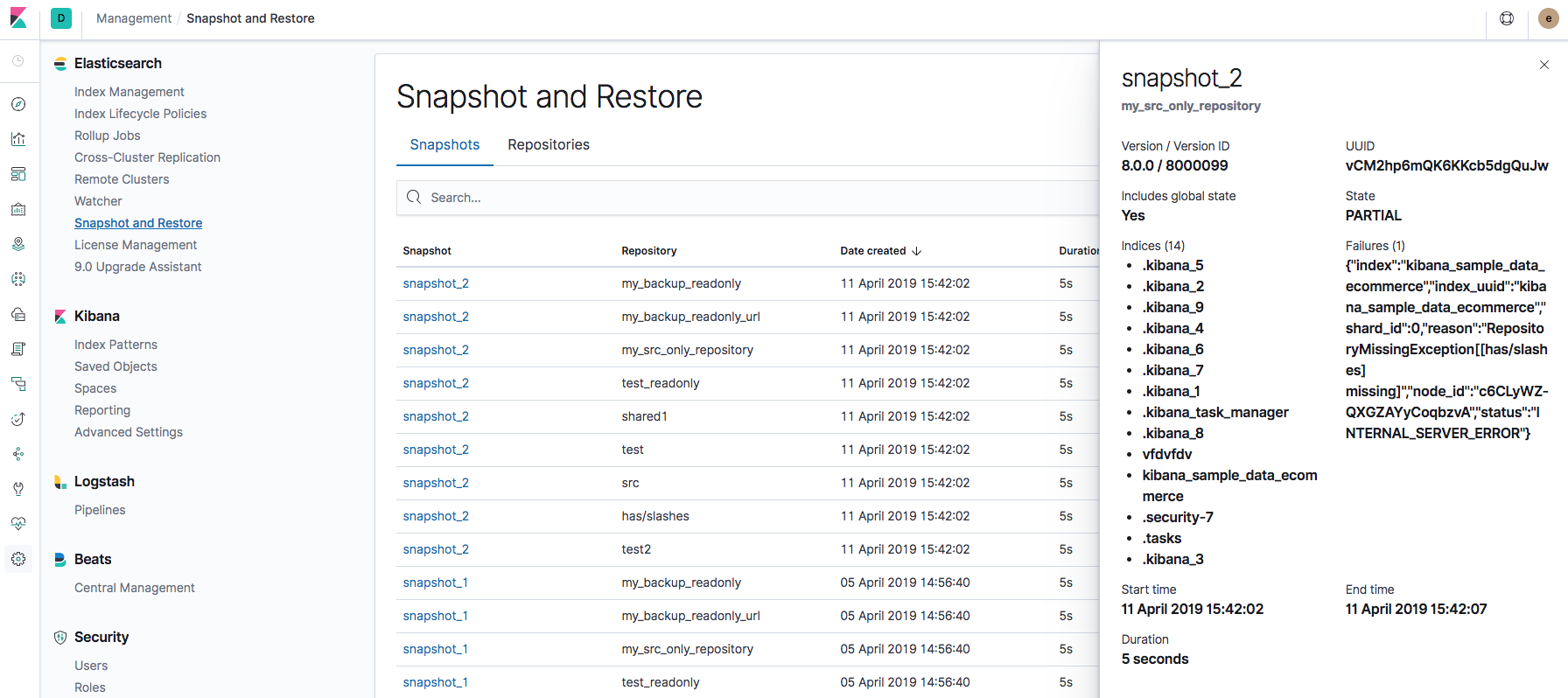1568x698 pixels.
Task: Click the Kibana logo in the top corner
Action: tap(18, 17)
